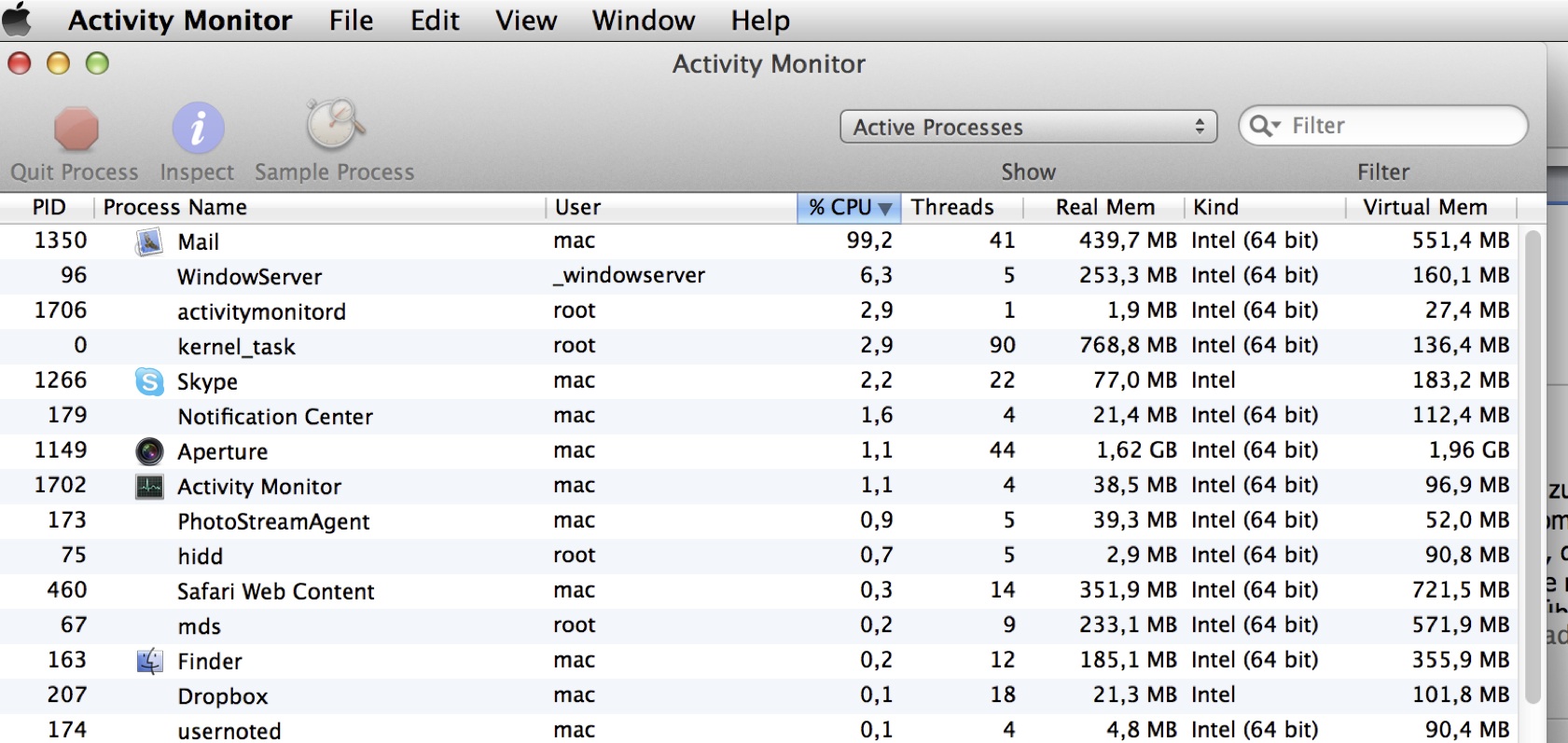
Task: Click the Sample Process icon
Action: 334,126
